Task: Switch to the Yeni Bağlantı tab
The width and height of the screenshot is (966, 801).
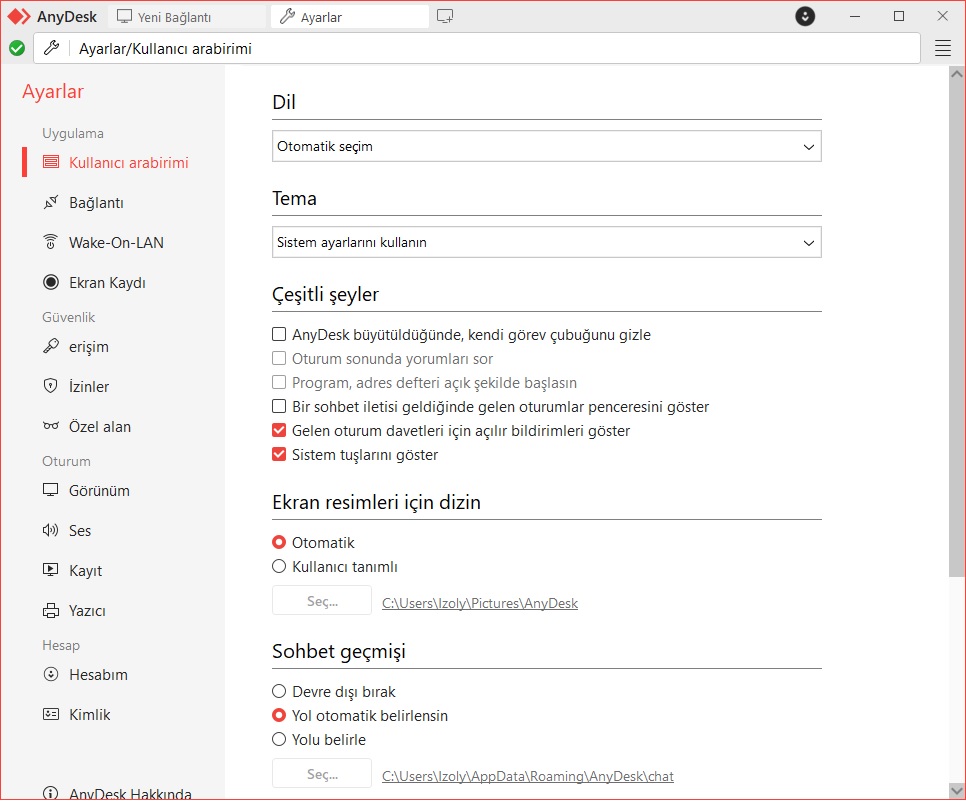Action: (187, 17)
